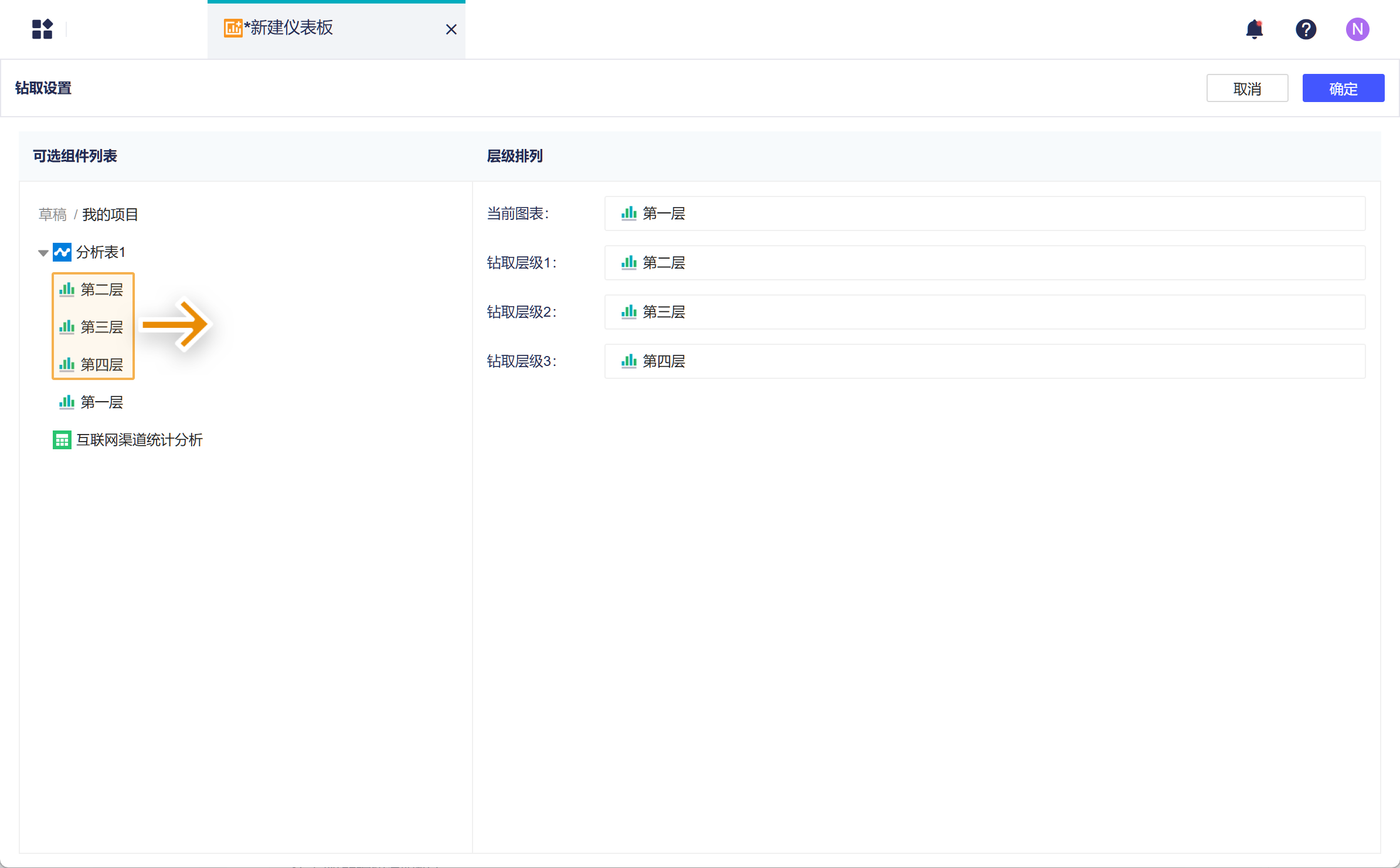Go to 草稿 breadcrumb link
This screenshot has height=868, width=1400.
pyautogui.click(x=53, y=215)
